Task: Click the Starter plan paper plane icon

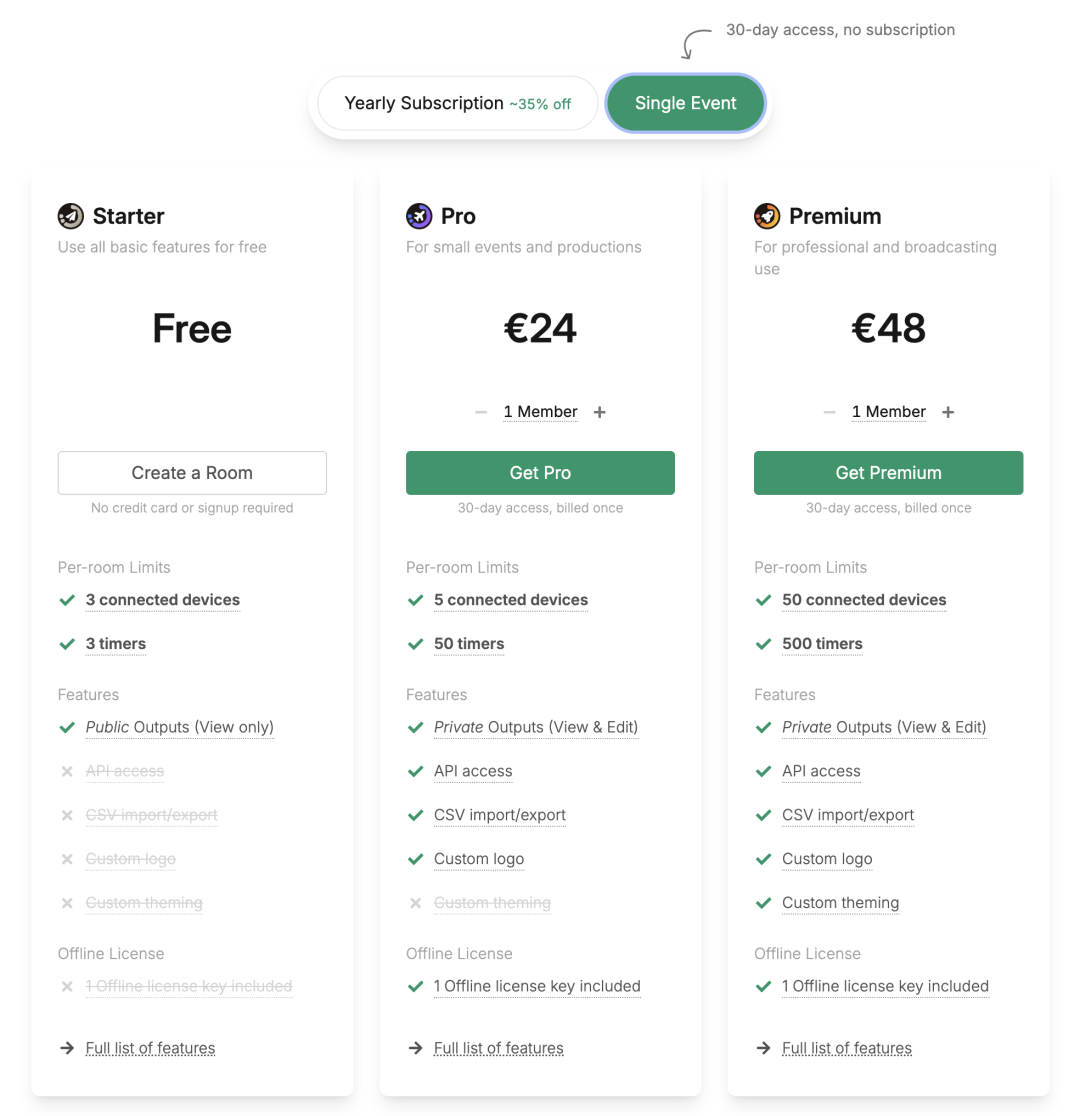Action: [x=70, y=216]
